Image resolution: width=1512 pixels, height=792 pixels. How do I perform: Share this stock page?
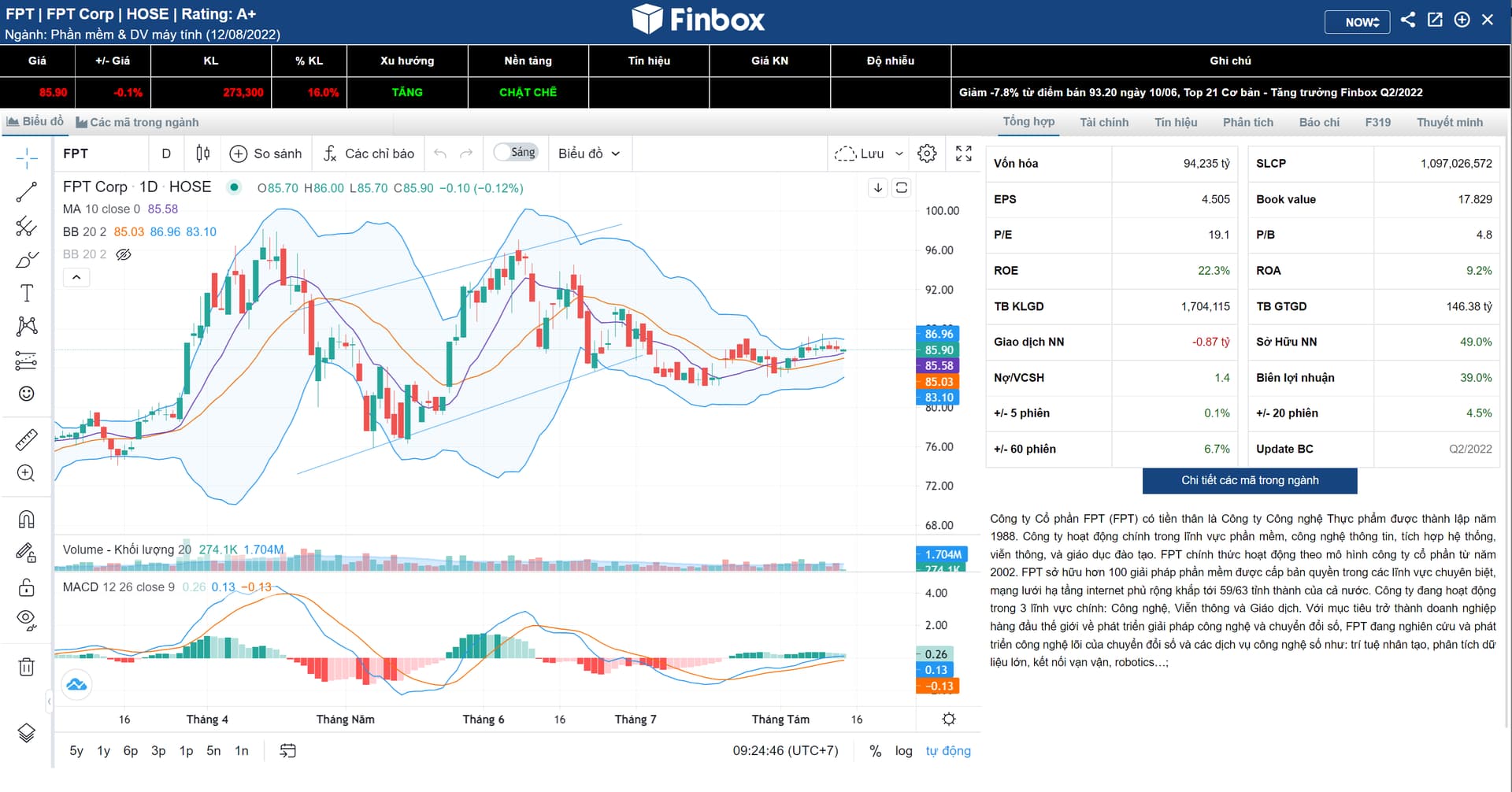1408,20
